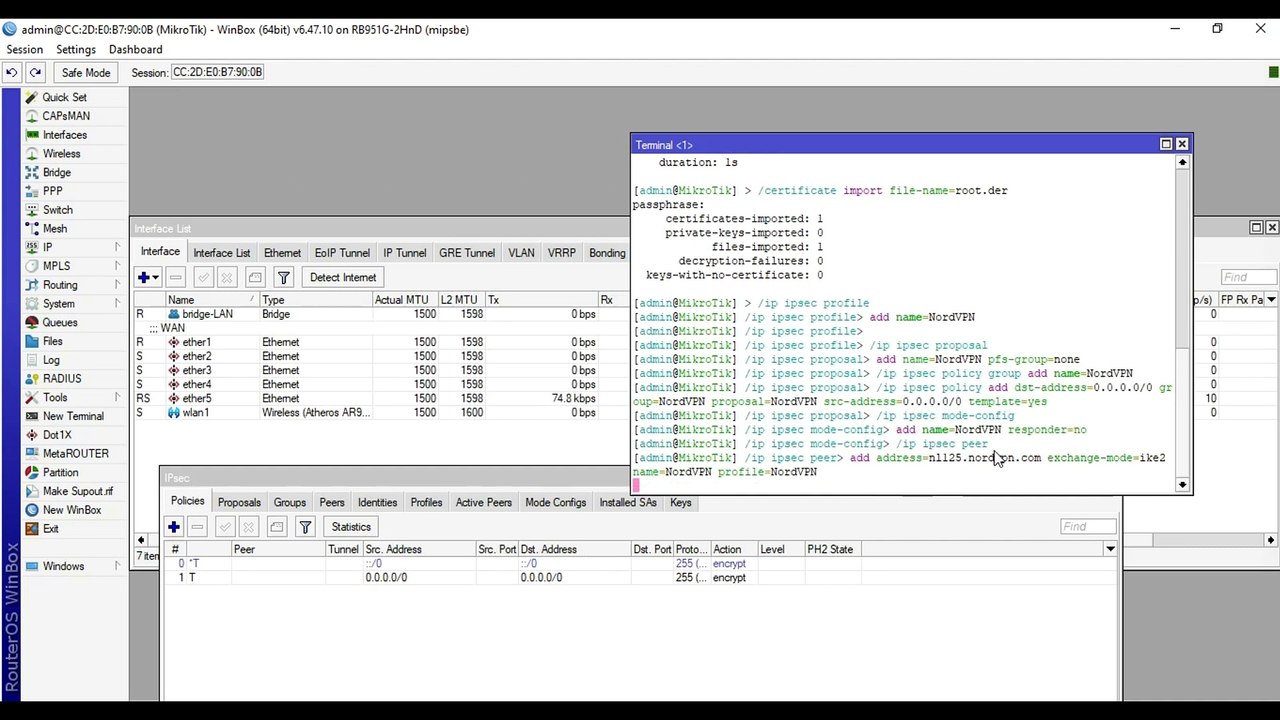Click blue plus add button in IPsec window

coord(174,527)
